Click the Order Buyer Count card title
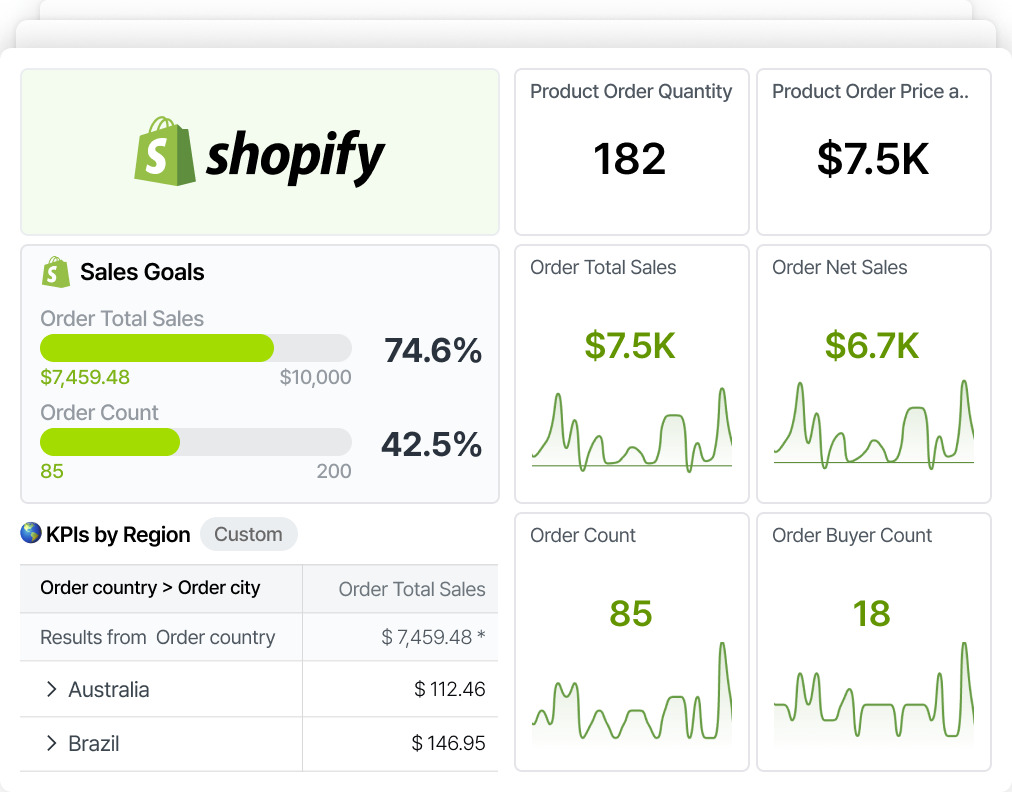 pos(852,535)
